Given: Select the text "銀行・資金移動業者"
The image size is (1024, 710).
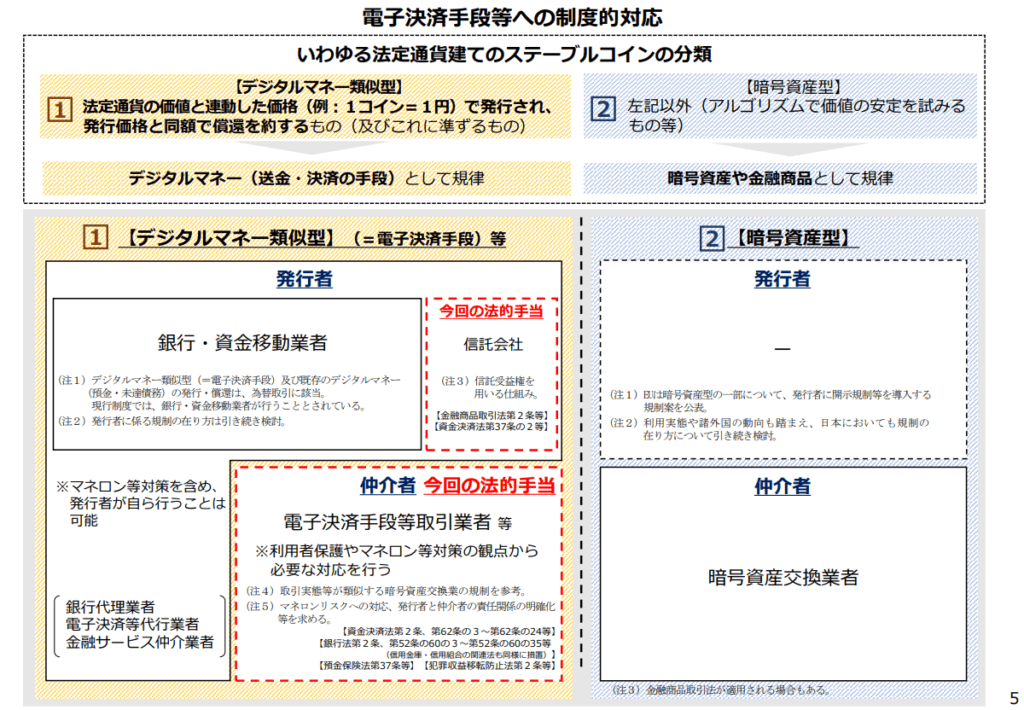Looking at the screenshot, I should point(242,342).
